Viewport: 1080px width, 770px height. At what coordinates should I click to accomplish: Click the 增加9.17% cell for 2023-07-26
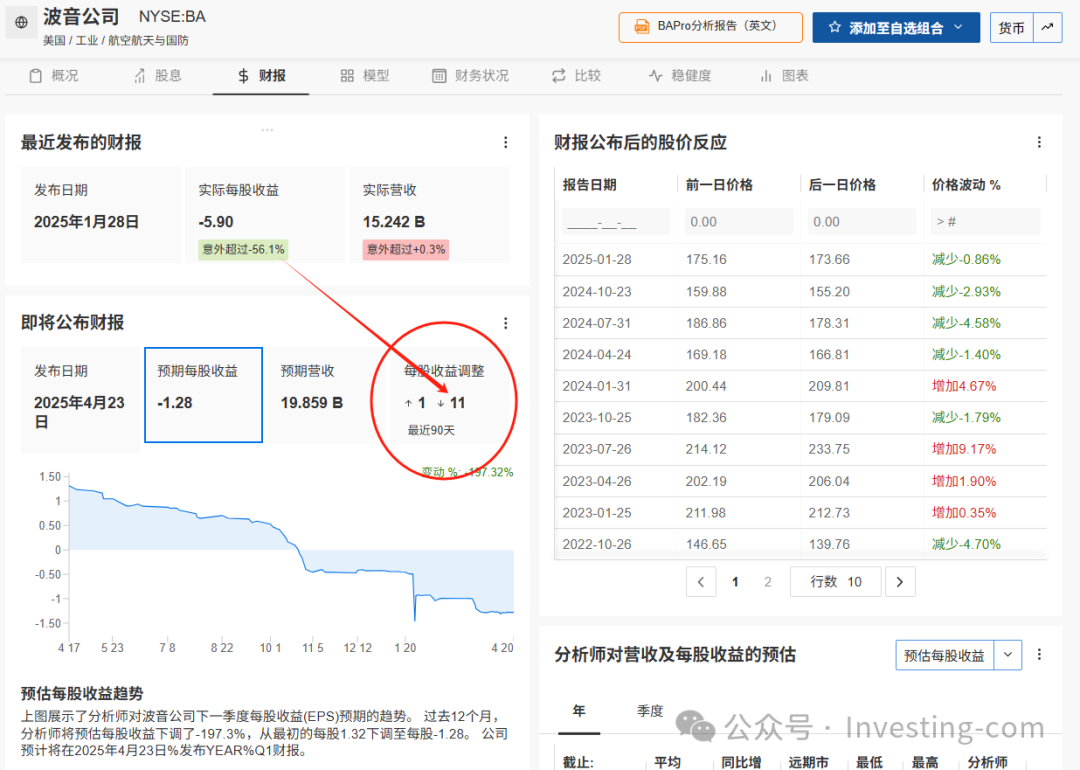pyautogui.click(x=964, y=449)
